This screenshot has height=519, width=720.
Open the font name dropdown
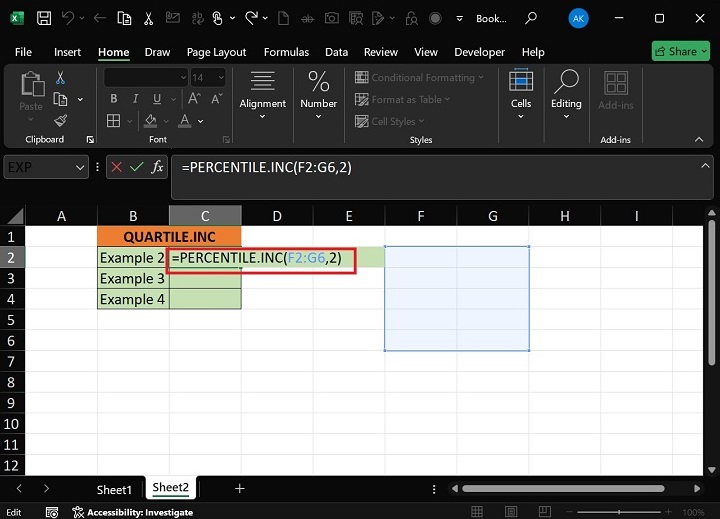[x=183, y=78]
